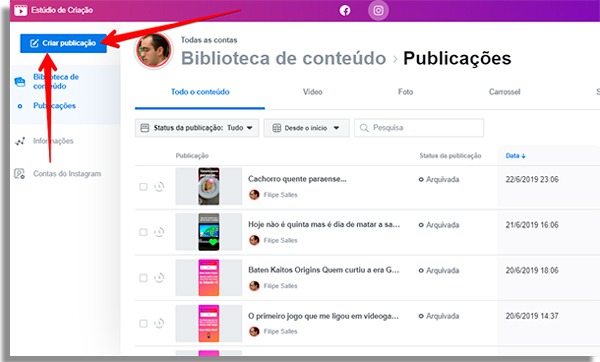Open the Baten Kaitos Origins post thumbnail
The image size is (600, 362).
point(209,278)
